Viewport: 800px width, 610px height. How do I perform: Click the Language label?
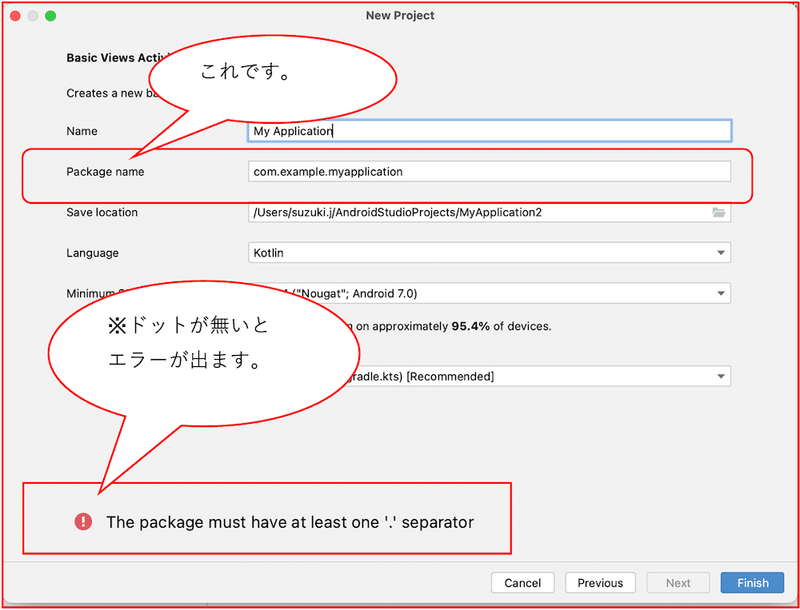(92, 253)
